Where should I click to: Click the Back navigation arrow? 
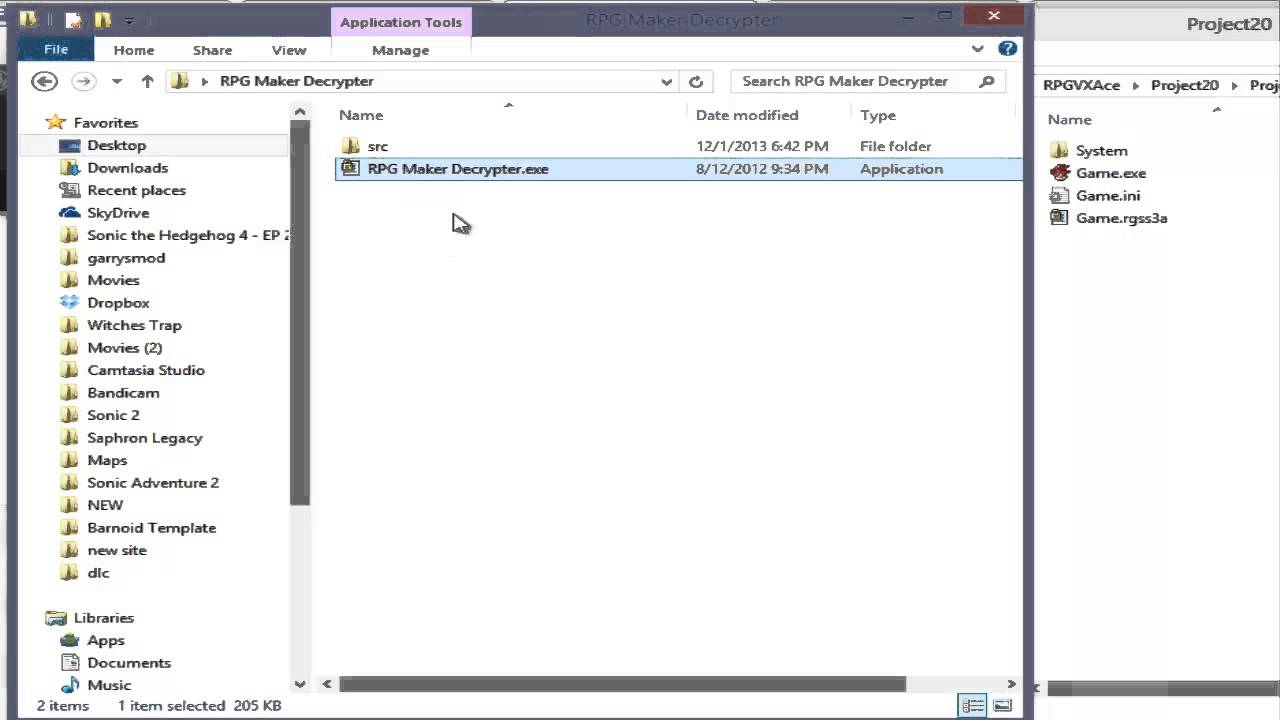pos(44,81)
